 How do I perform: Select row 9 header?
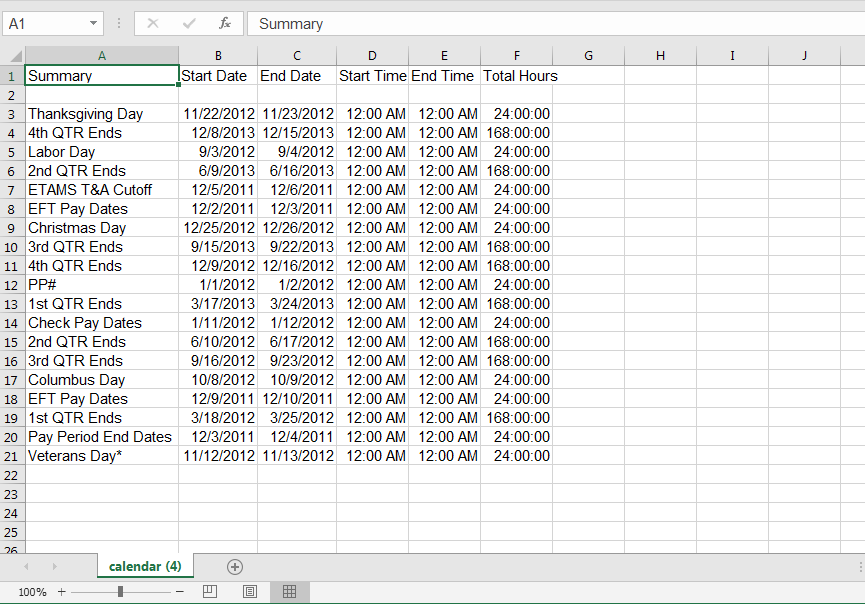click(11, 227)
